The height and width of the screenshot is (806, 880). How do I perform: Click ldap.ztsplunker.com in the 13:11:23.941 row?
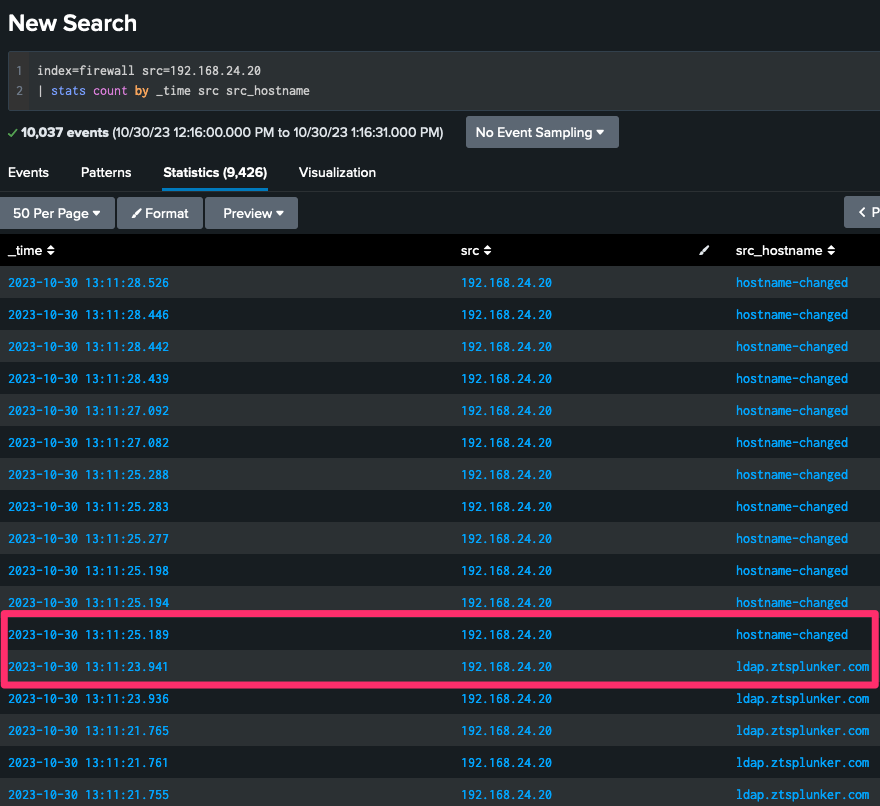802,667
